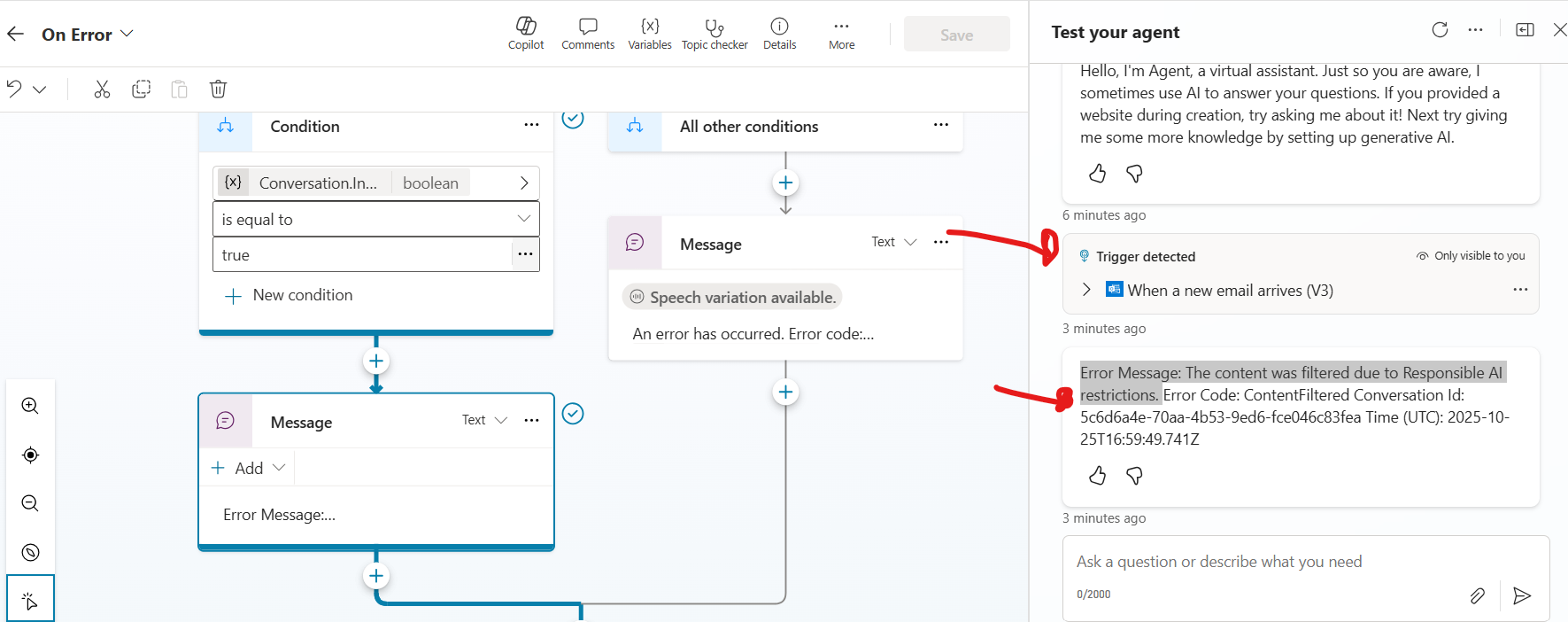
Task: Open value options next to 'true'
Action: [x=525, y=254]
